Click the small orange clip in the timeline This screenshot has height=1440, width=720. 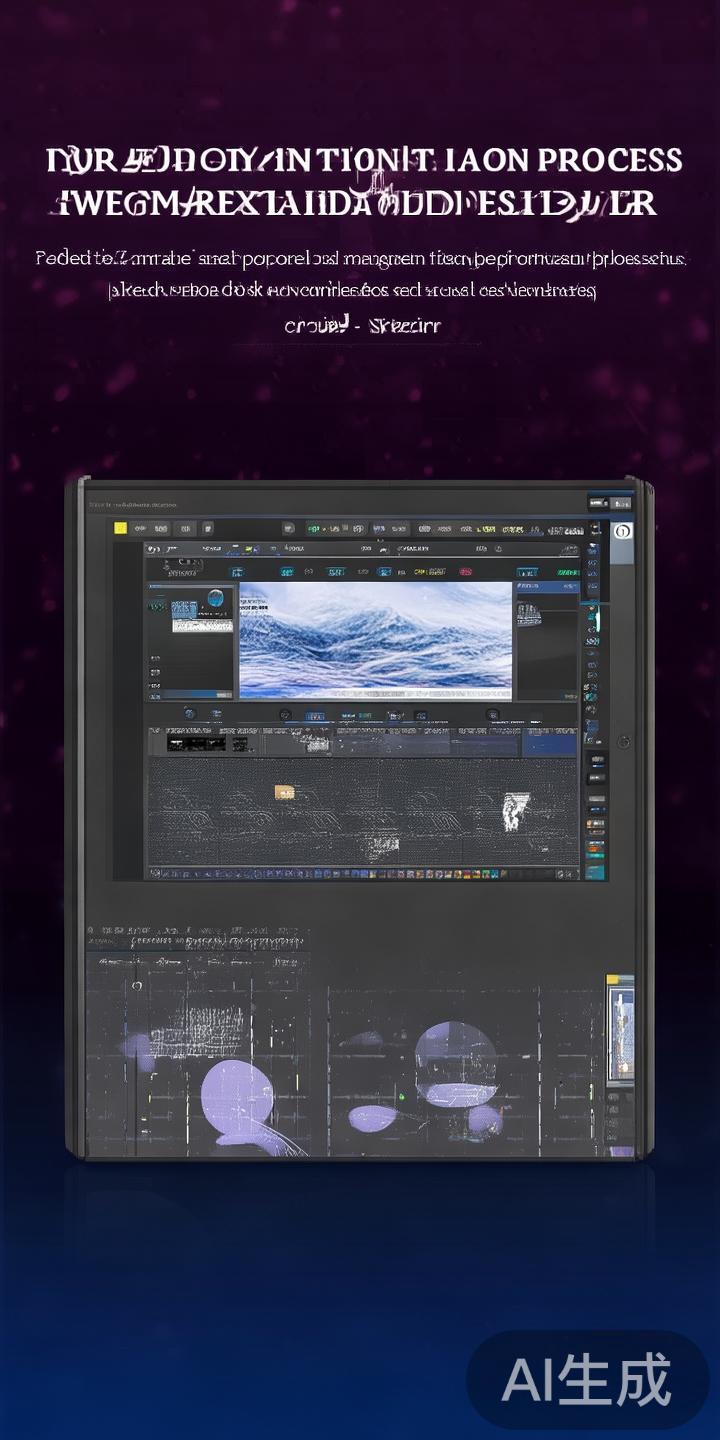point(285,793)
